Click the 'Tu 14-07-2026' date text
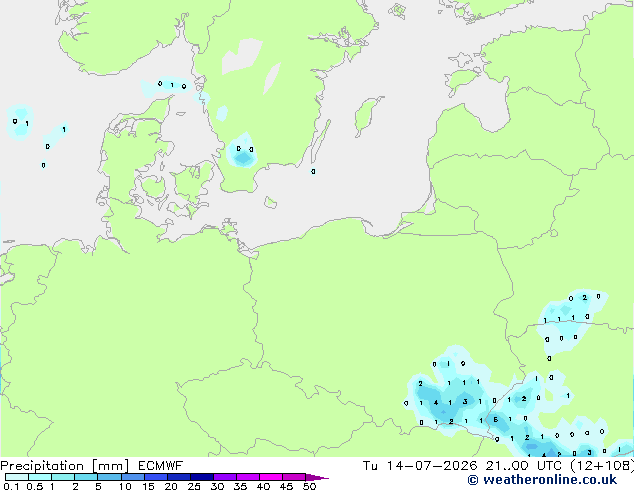The height and width of the screenshot is (490, 634). [x=420, y=466]
